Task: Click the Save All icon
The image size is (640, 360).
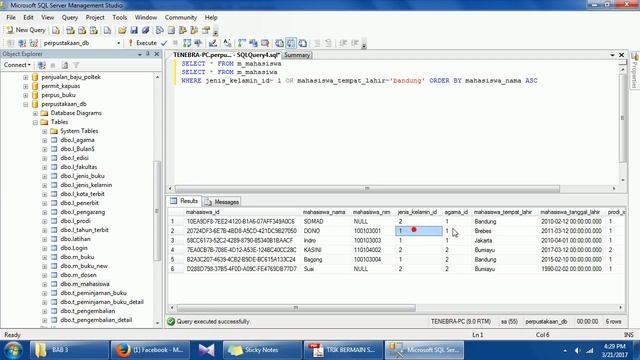Action: (145, 30)
